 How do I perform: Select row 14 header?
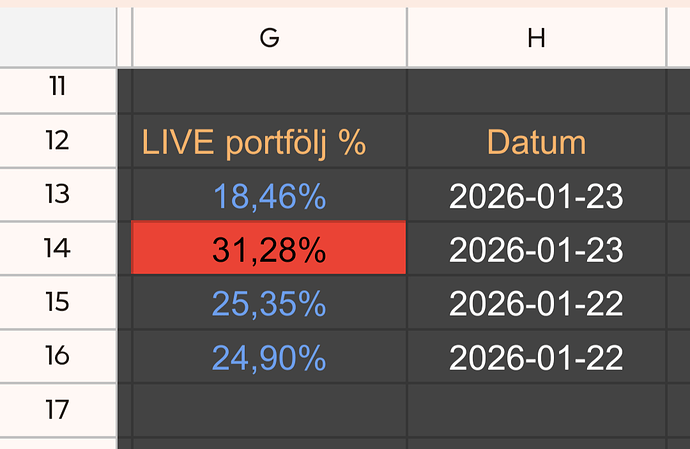pyautogui.click(x=58, y=248)
